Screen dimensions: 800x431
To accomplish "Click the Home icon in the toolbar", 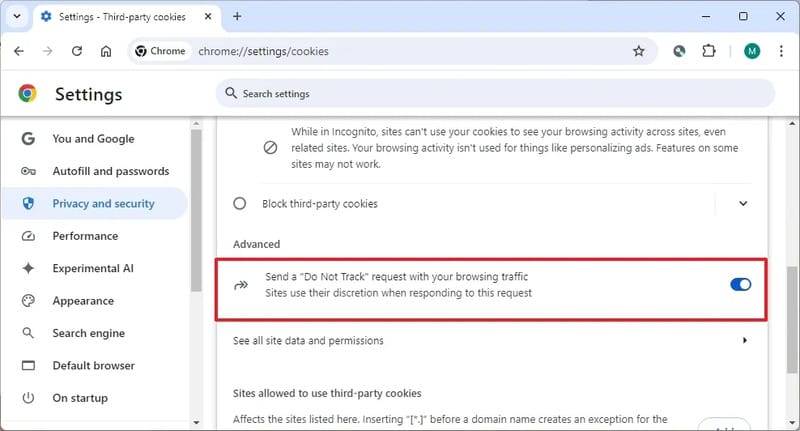I will [106, 51].
